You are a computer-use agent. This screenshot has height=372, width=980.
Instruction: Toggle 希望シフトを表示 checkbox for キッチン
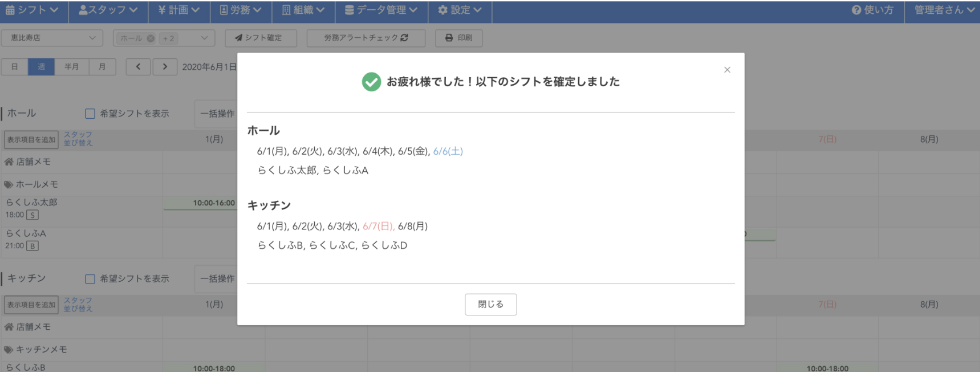click(x=90, y=279)
